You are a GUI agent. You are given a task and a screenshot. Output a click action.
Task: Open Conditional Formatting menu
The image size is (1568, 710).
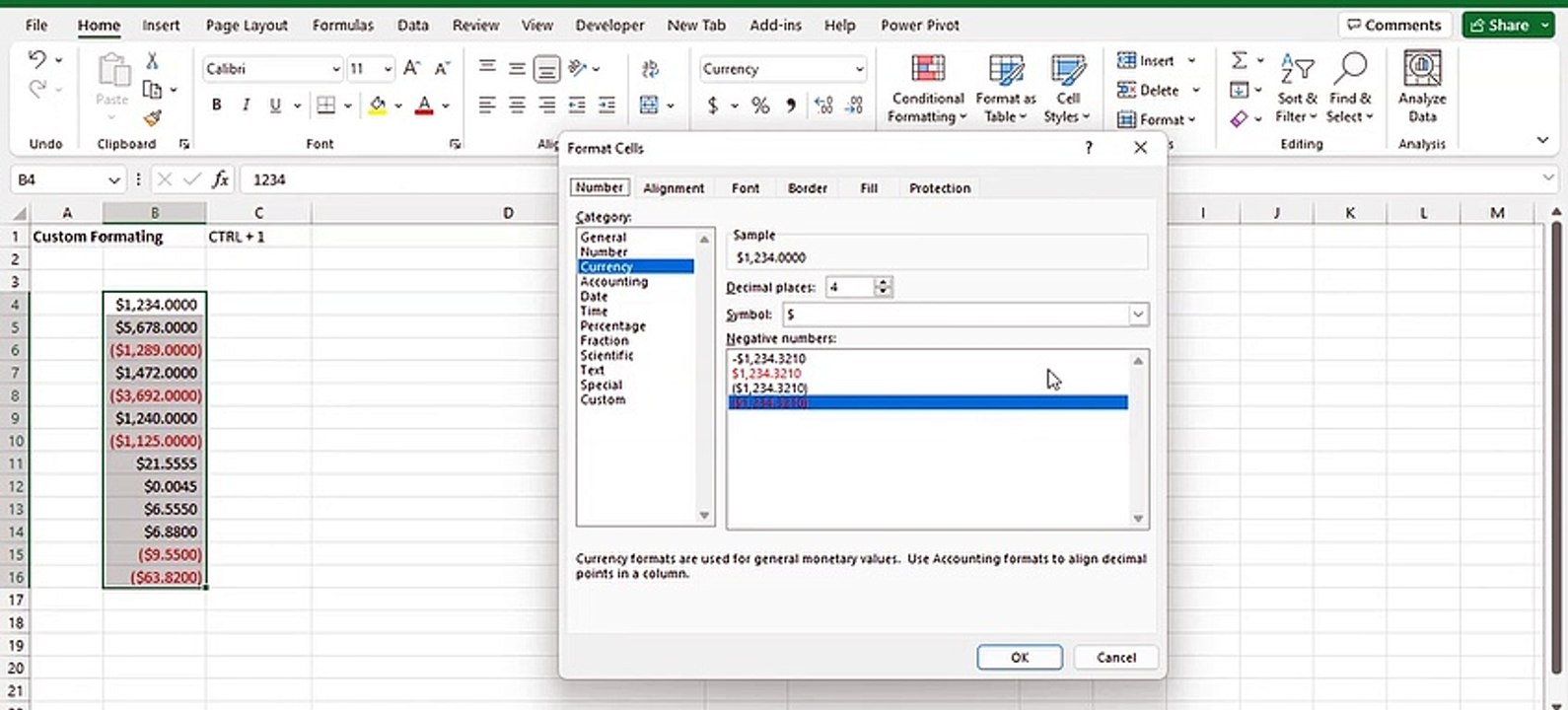tap(927, 89)
